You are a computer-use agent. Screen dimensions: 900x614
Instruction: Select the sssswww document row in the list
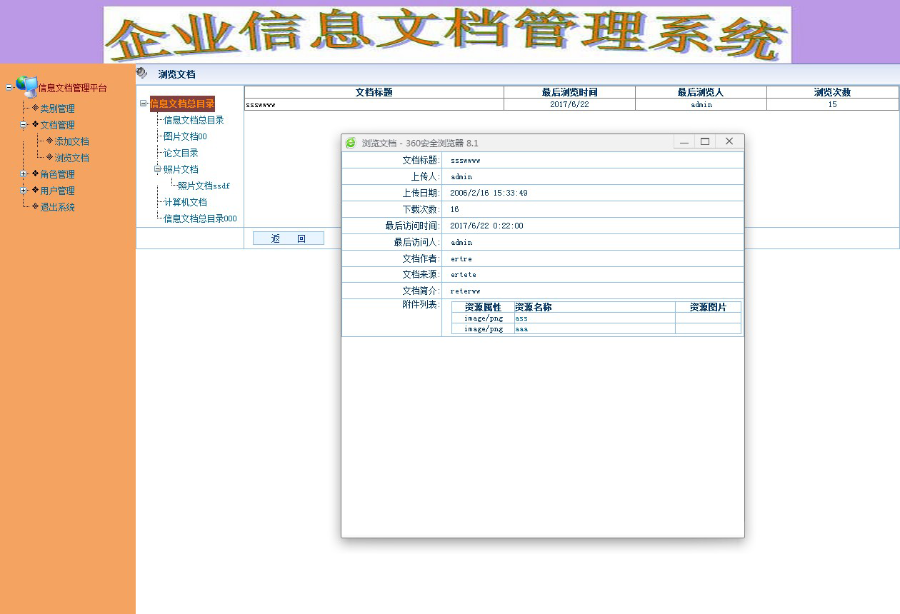point(260,102)
